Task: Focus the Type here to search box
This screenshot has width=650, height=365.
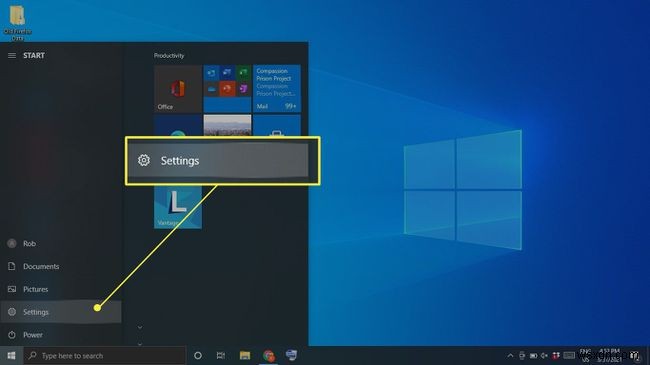Action: point(104,356)
